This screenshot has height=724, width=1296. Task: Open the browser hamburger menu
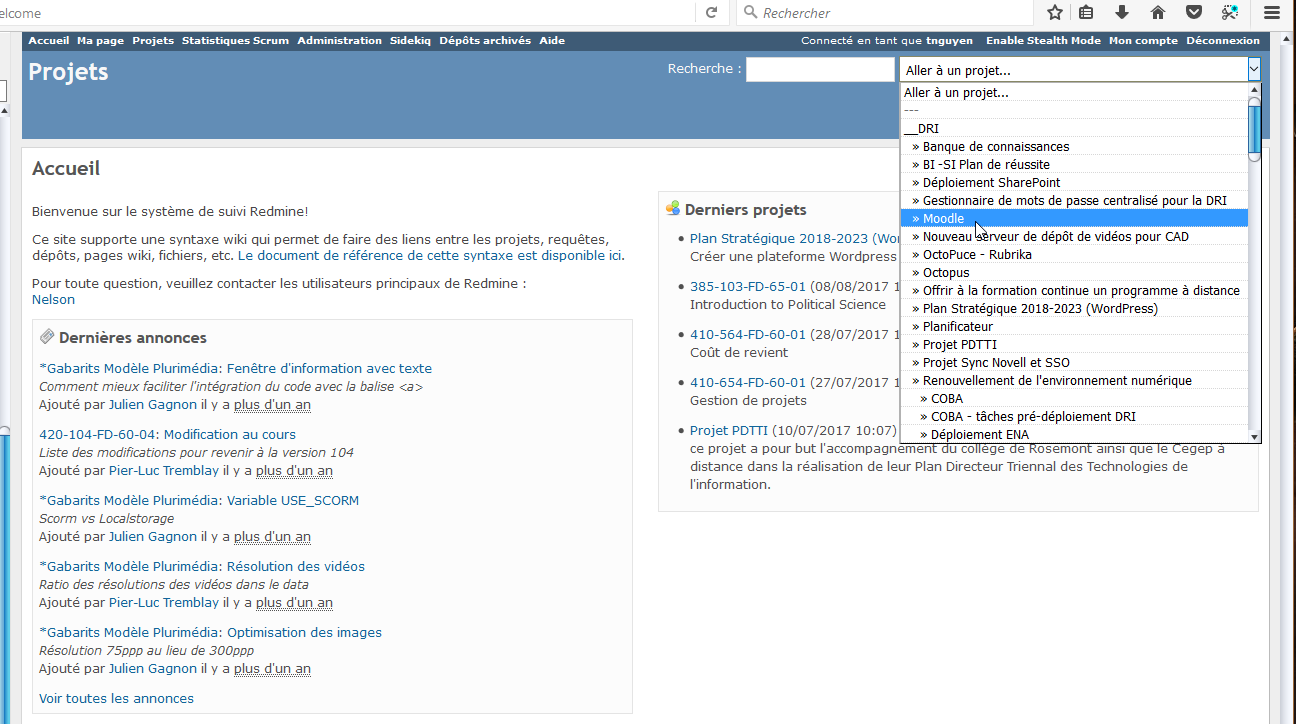pos(1271,13)
